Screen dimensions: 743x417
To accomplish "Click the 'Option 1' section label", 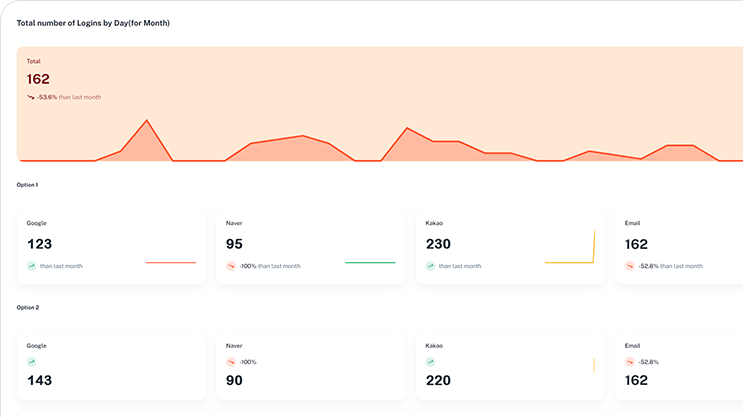I will tap(27, 185).
